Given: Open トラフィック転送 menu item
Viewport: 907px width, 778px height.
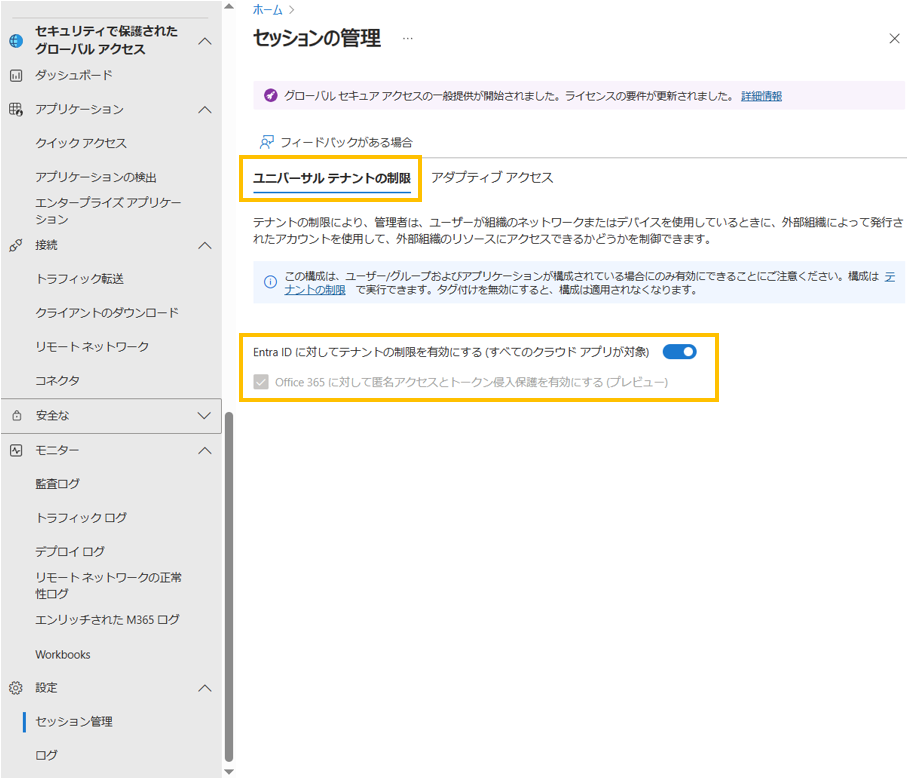Looking at the screenshot, I should click(x=80, y=279).
